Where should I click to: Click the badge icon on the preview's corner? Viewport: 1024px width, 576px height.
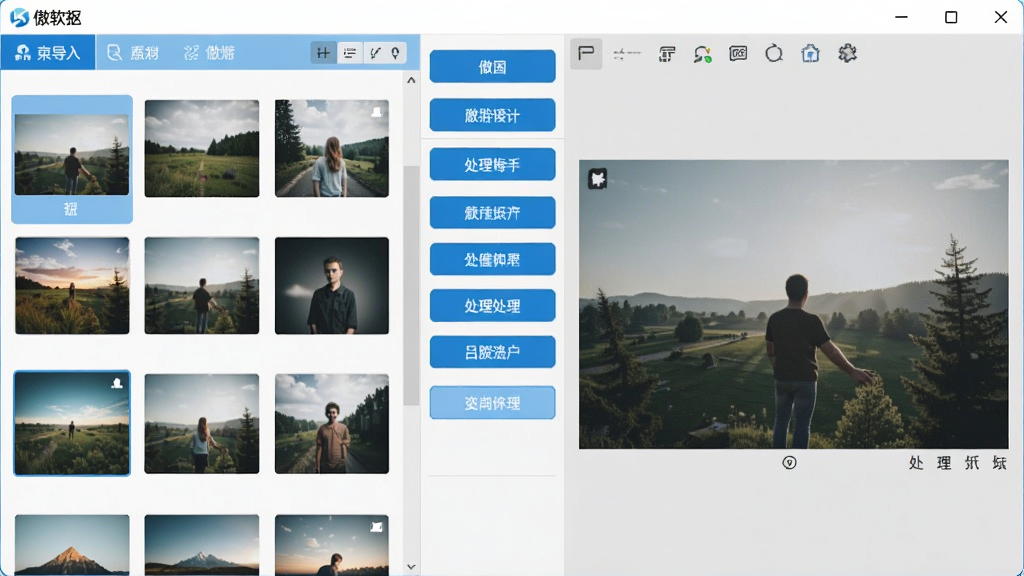pos(597,178)
